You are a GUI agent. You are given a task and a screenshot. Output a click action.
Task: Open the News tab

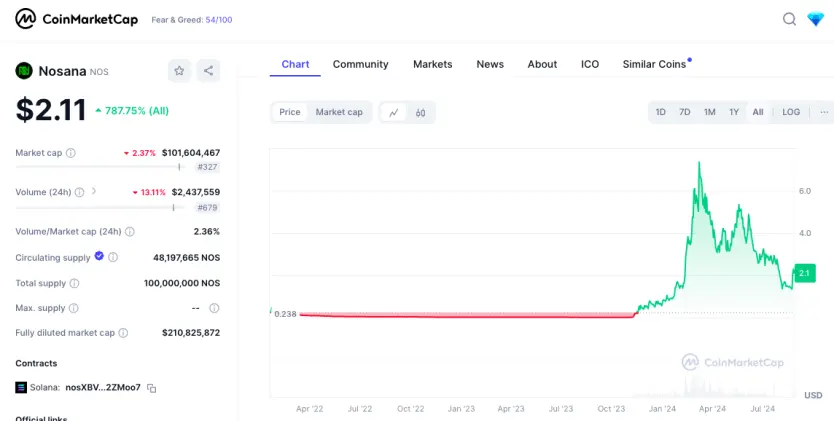coord(490,64)
